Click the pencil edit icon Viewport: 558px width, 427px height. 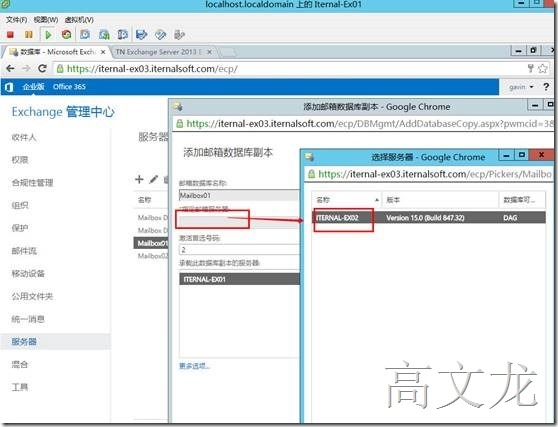(x=154, y=179)
